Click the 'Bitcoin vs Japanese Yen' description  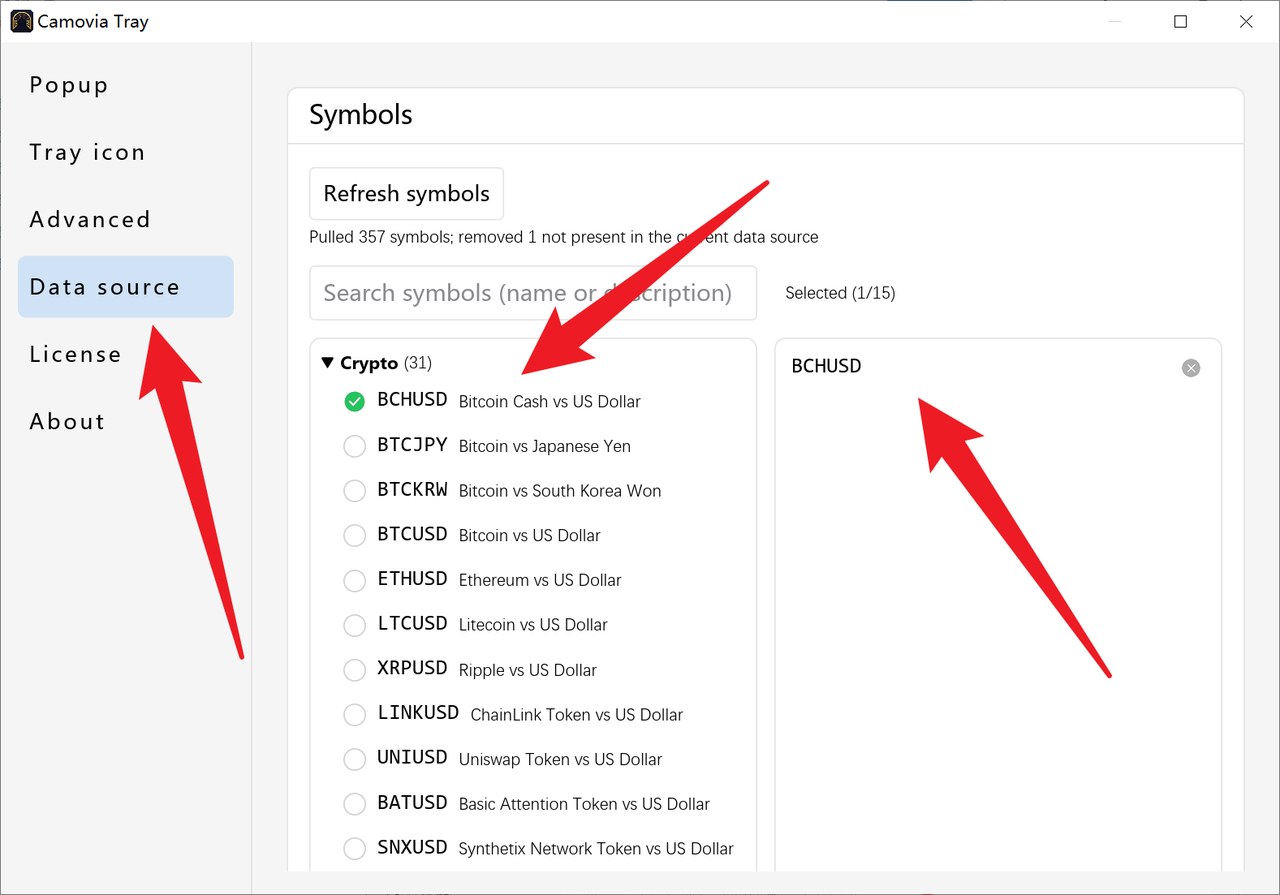pyautogui.click(x=544, y=446)
